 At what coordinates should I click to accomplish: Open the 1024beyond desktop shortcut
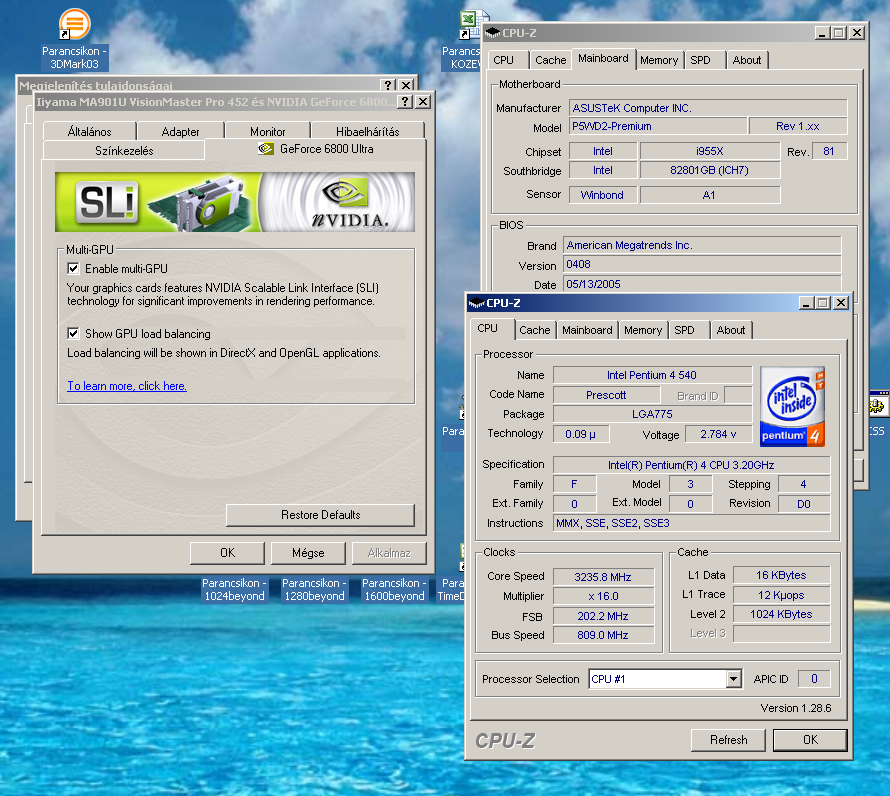click(234, 589)
